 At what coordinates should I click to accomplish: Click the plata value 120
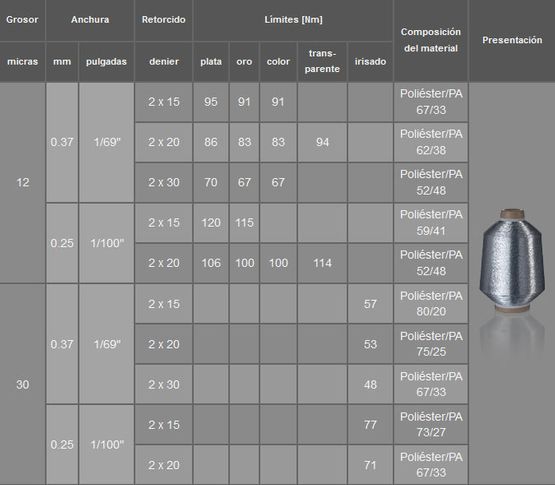[211, 223]
